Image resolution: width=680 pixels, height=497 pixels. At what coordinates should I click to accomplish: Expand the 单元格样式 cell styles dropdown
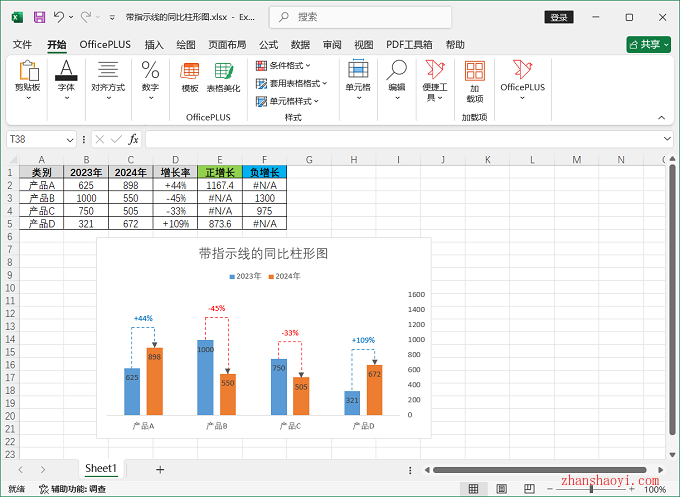[288, 101]
